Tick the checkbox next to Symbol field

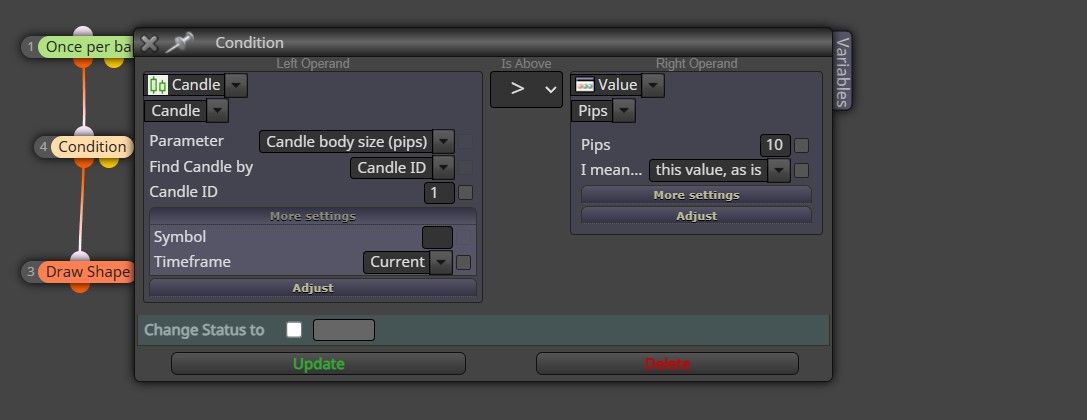pyautogui.click(x=464, y=237)
